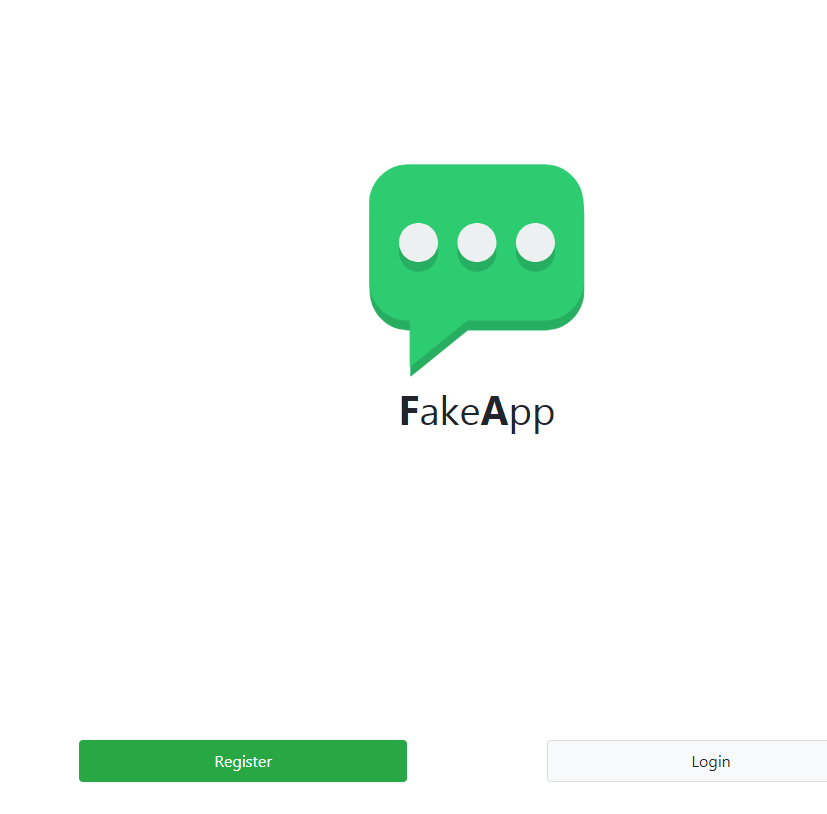Image resolution: width=827 pixels, height=814 pixels.
Task: Click the FakeApp title text
Action: tap(477, 413)
